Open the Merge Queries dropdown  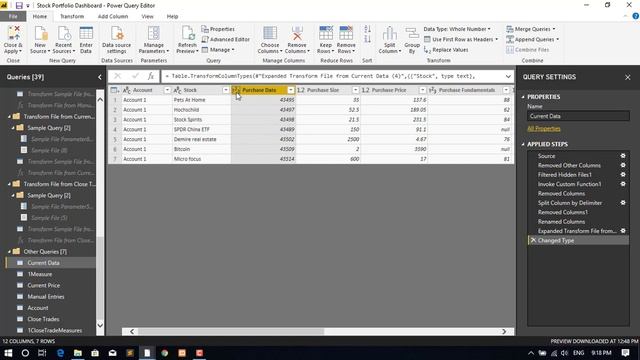(x=531, y=29)
